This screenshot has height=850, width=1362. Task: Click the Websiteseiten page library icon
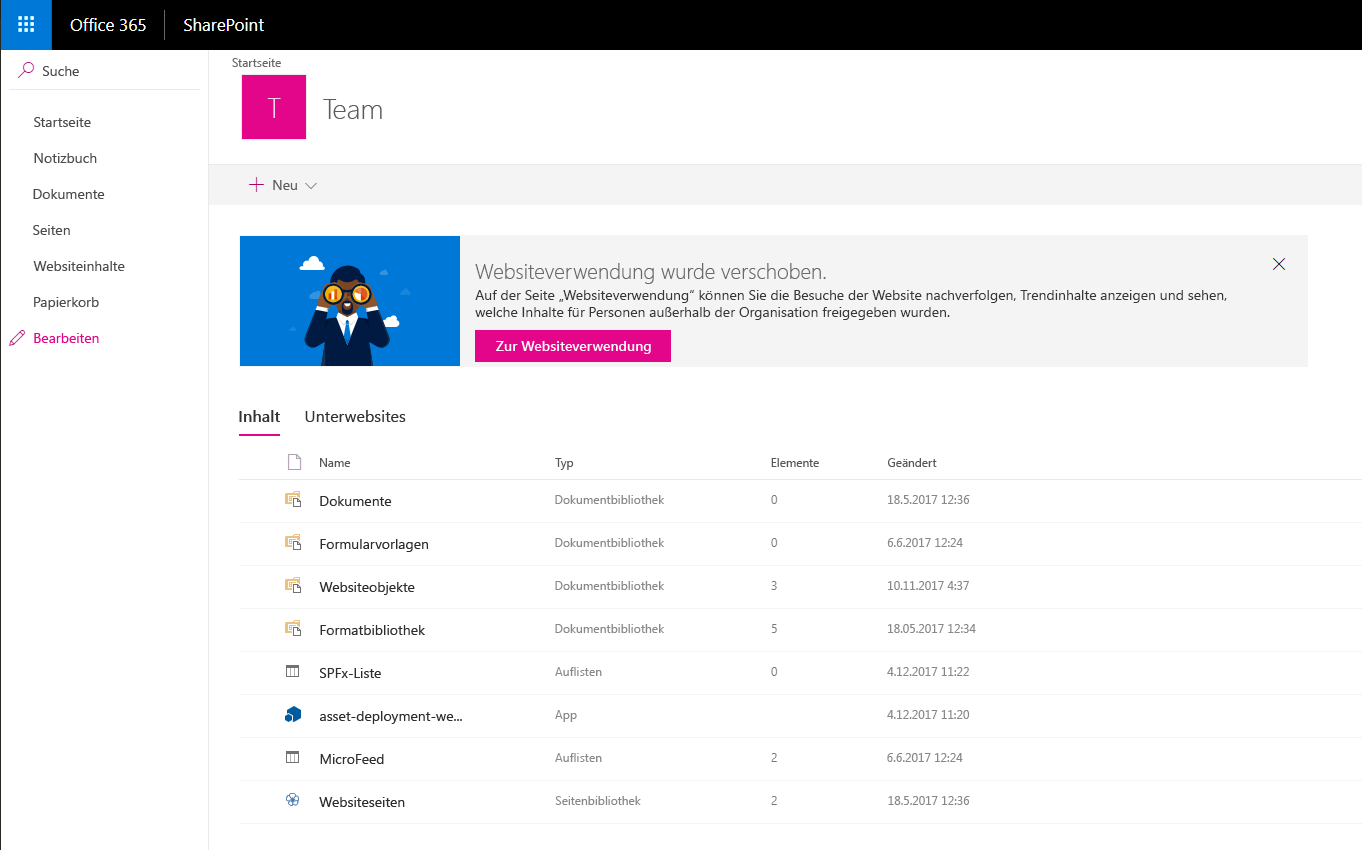pyautogui.click(x=291, y=800)
